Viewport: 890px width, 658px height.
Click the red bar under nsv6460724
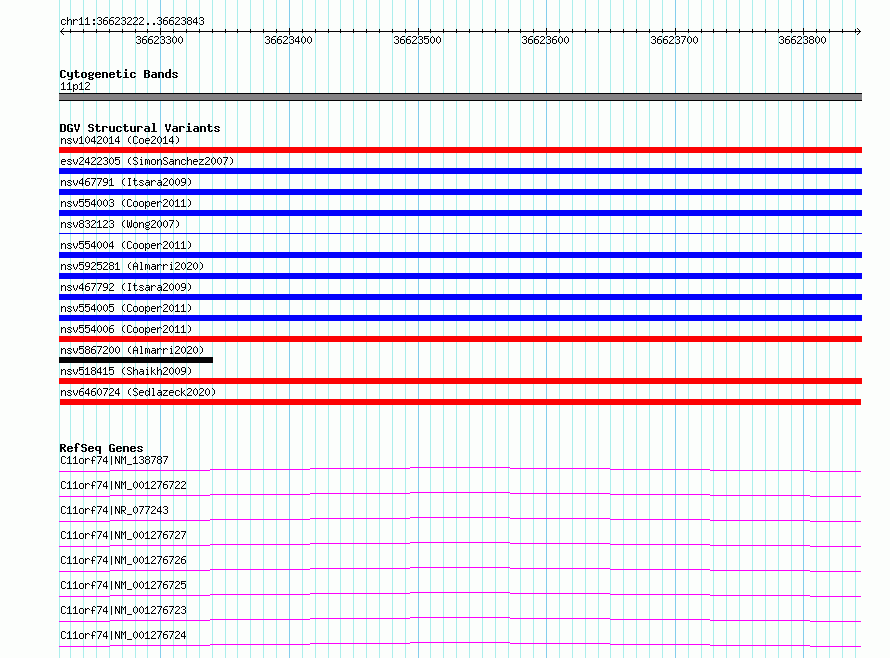(x=460, y=402)
